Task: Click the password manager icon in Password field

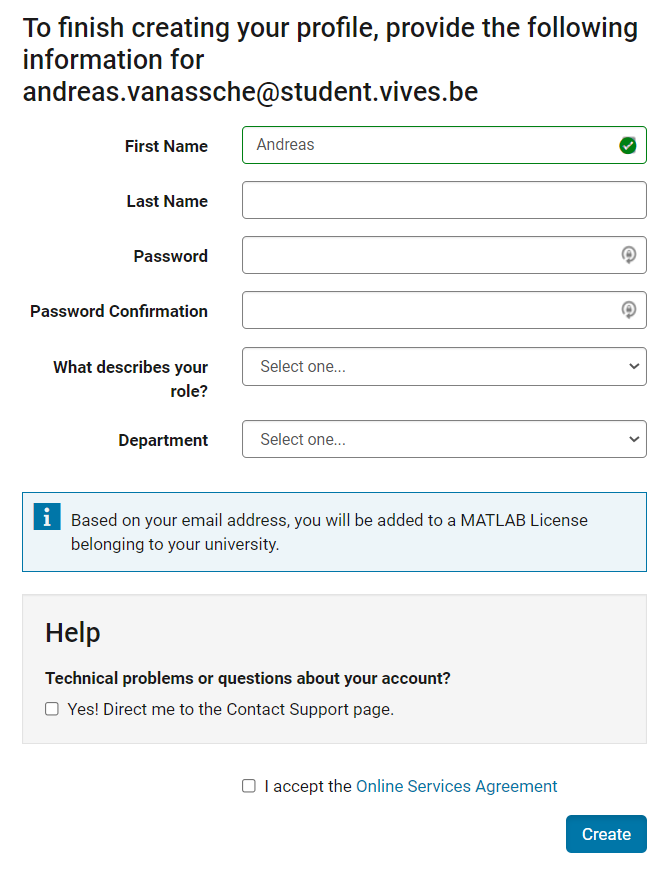Action: tap(628, 255)
